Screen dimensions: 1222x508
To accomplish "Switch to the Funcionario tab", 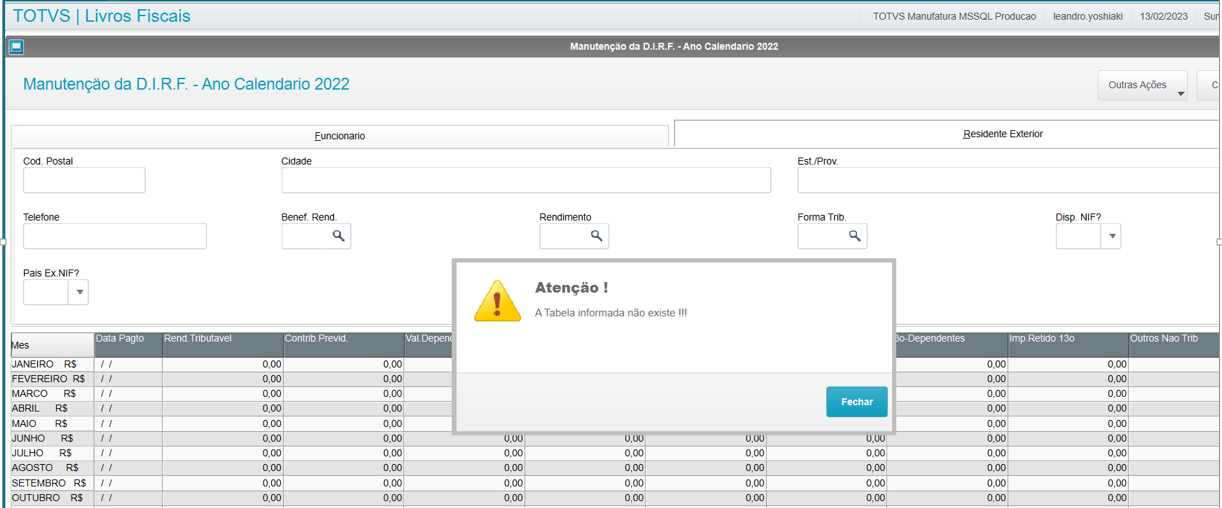I will pyautogui.click(x=340, y=136).
